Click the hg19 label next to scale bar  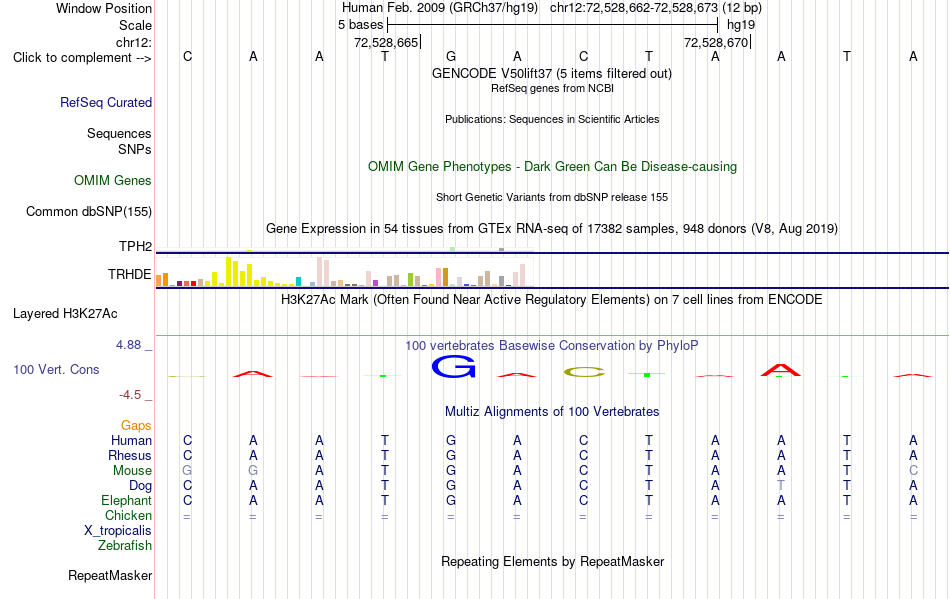741,25
